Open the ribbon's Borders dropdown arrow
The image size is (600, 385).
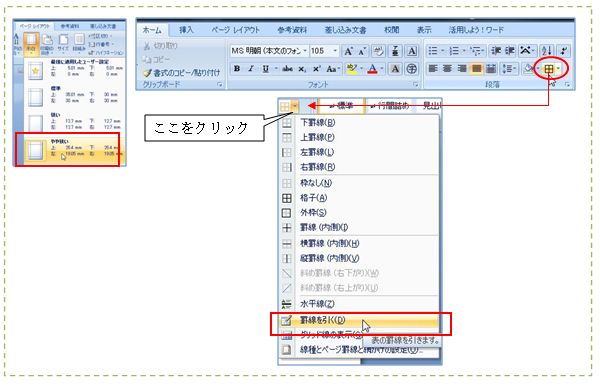click(x=559, y=69)
